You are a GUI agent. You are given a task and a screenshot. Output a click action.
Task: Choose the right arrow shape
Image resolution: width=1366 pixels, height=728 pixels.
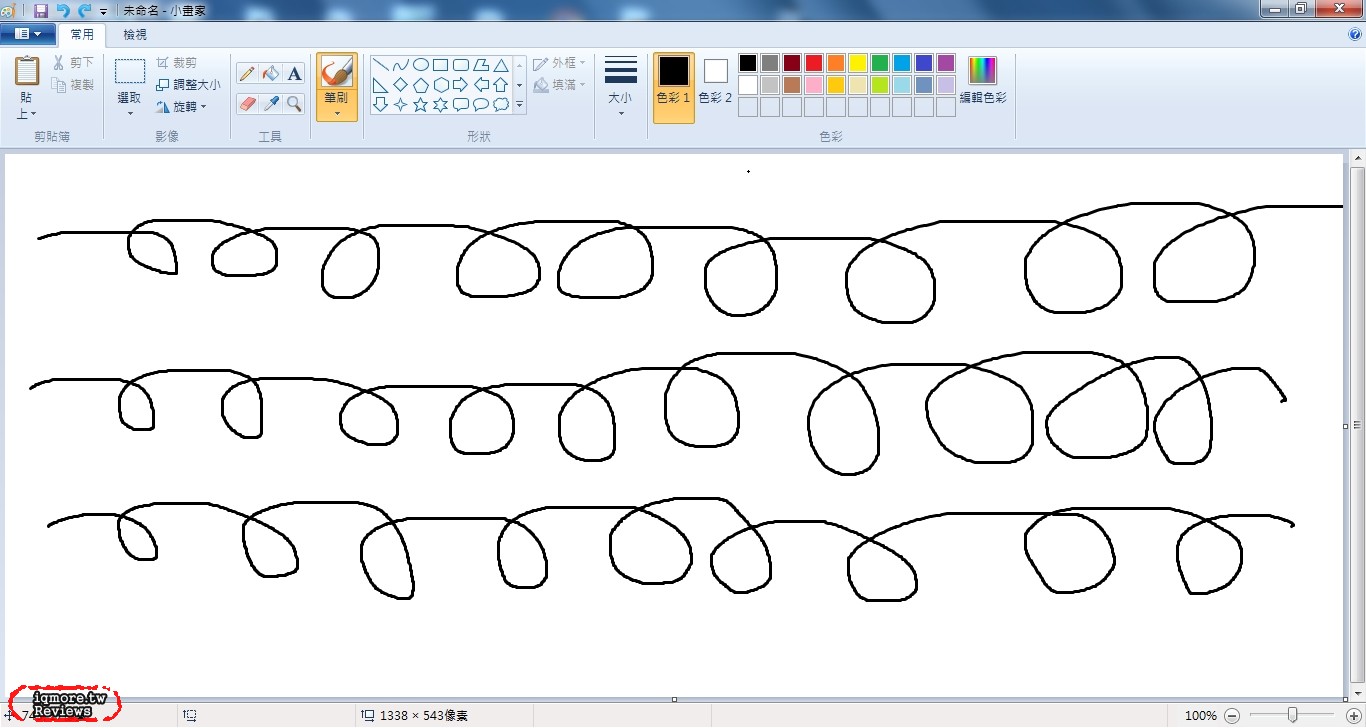(461, 85)
